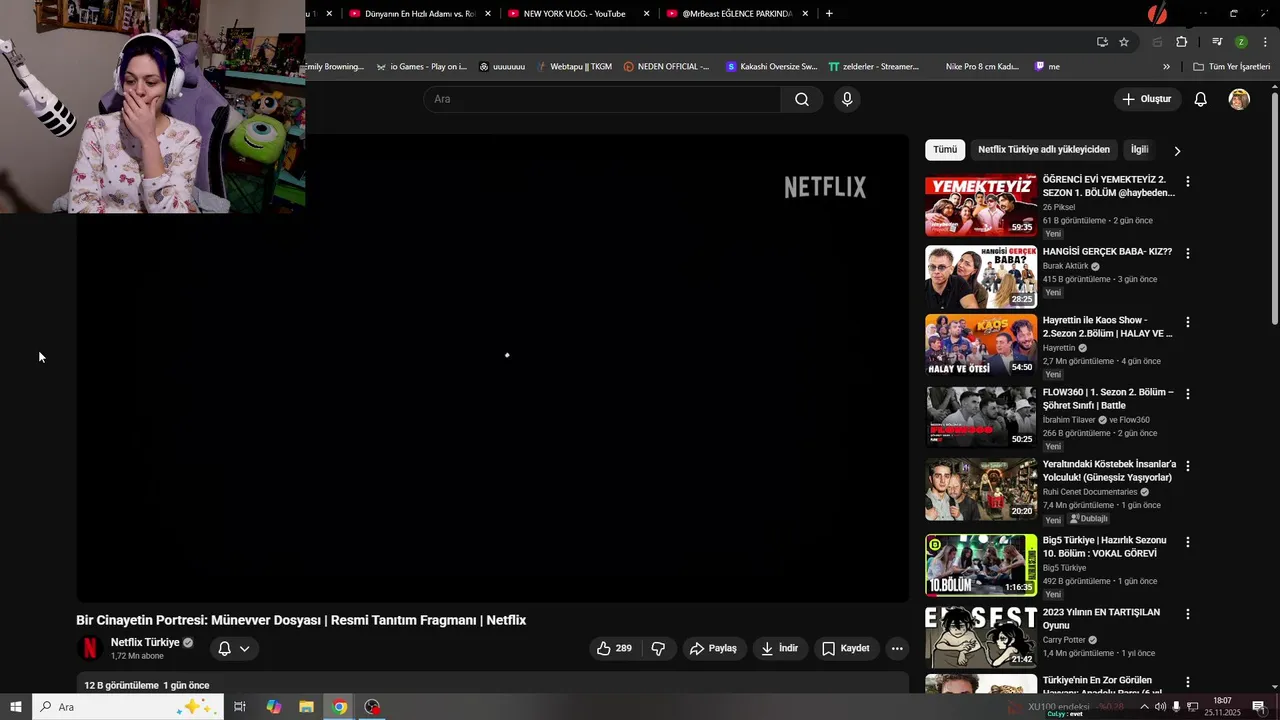The width and height of the screenshot is (1280, 720).
Task: Click the Paylaş share button
Action: coord(714,648)
